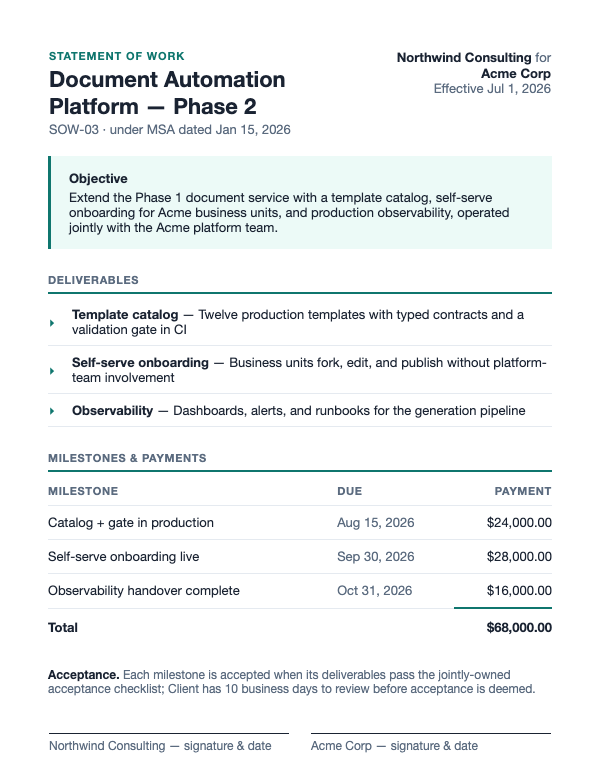
Task: Click the STATEMENT OF WORK label
Action: coord(116,56)
